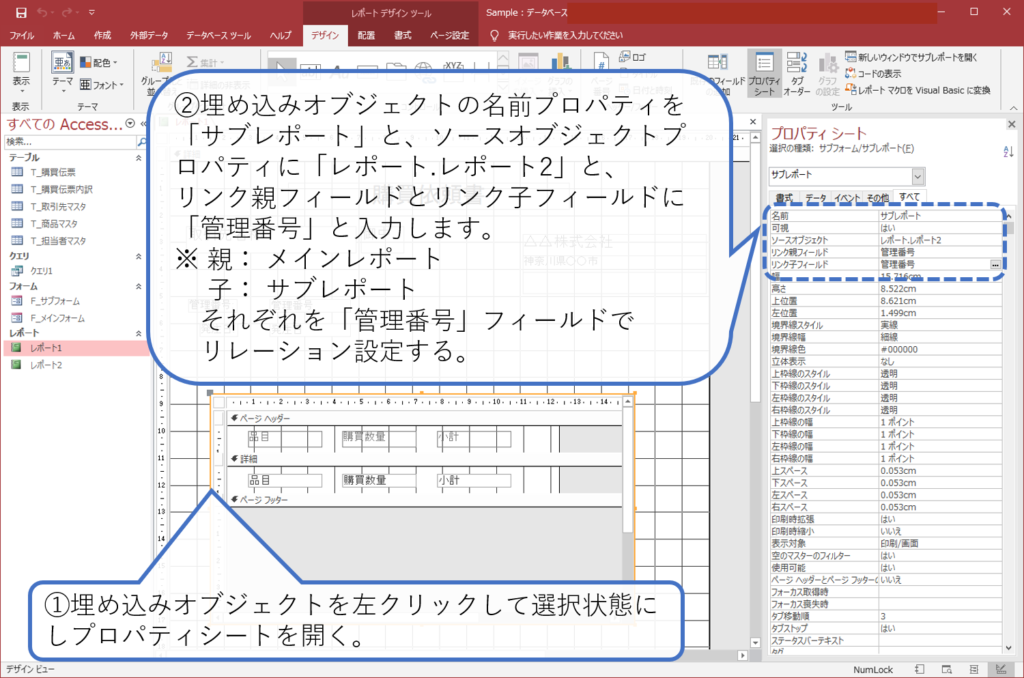Select table T_取引先マスタ
The image size is (1024, 678).
click(58, 206)
